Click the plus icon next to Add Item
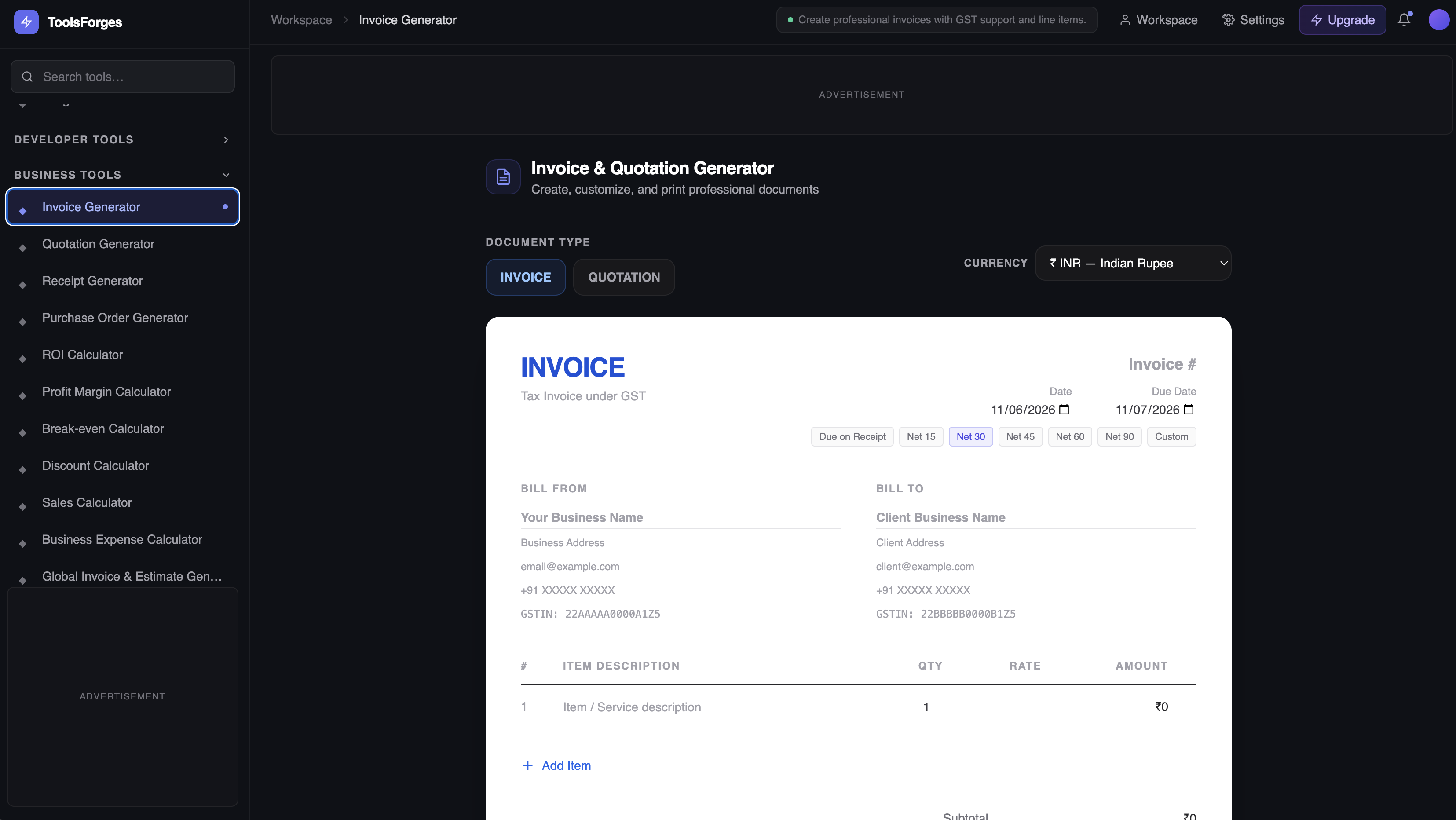1456x820 pixels. click(527, 765)
